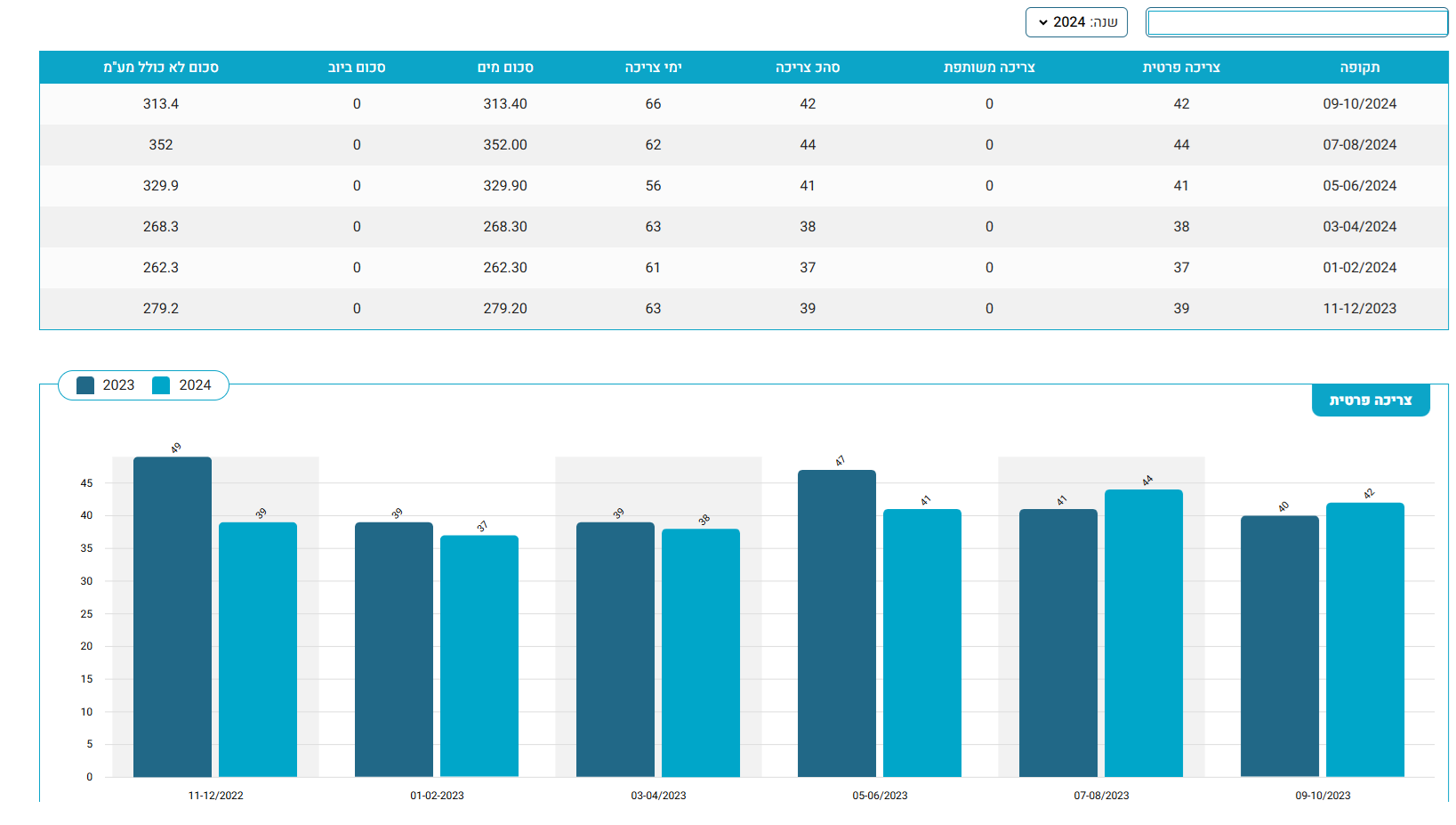
Task: Click the סכום לא כולל מע"מ header
Action: pos(161,68)
